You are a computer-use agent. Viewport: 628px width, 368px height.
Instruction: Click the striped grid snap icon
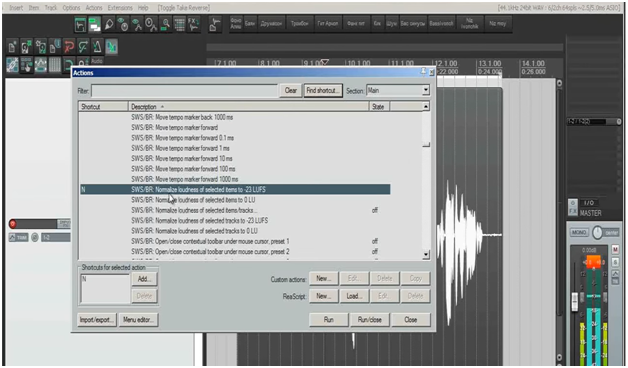coord(55,65)
